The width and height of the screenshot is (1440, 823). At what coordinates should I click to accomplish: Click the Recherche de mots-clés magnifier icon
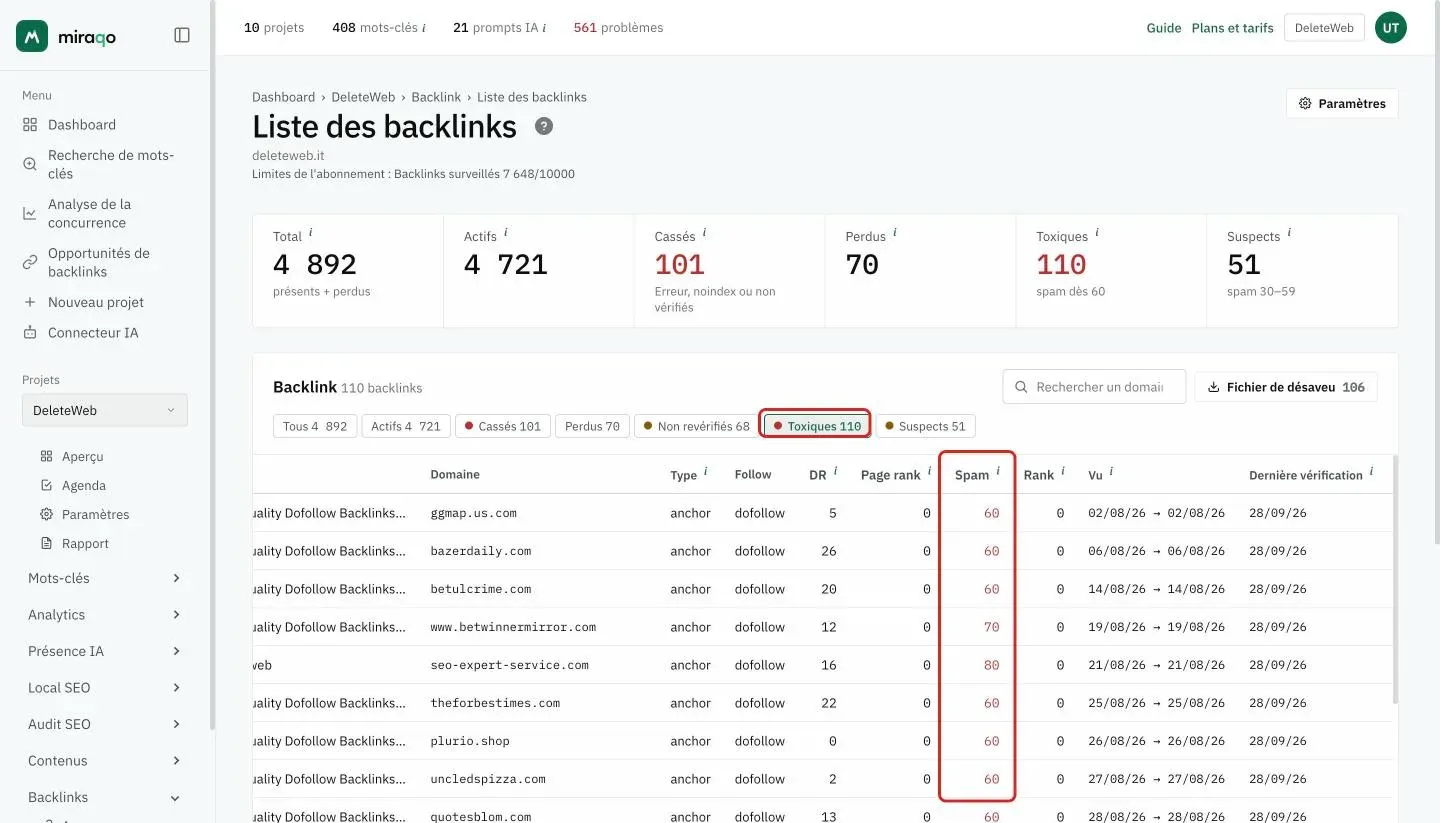click(30, 164)
